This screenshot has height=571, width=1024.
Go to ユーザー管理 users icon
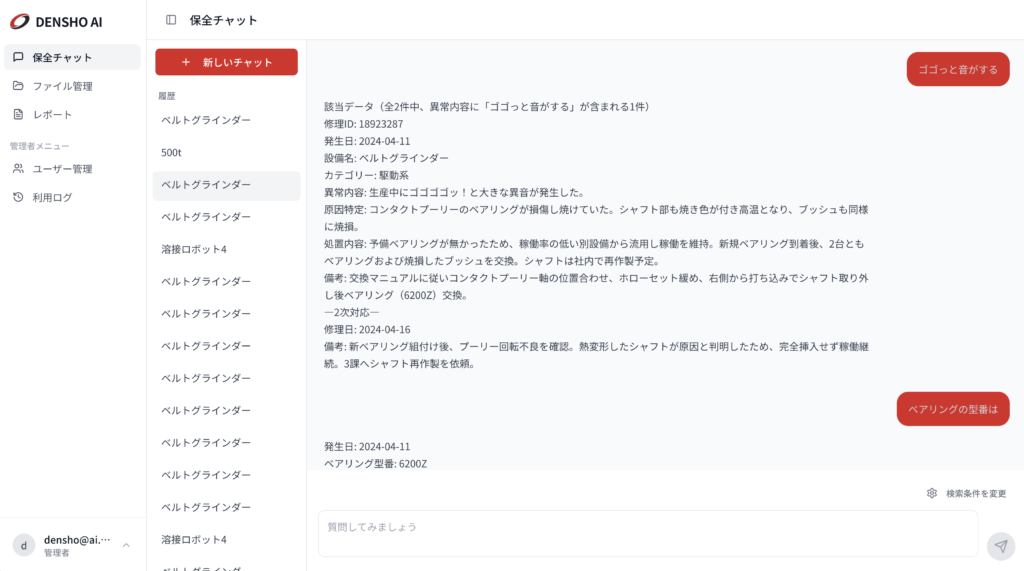point(18,169)
